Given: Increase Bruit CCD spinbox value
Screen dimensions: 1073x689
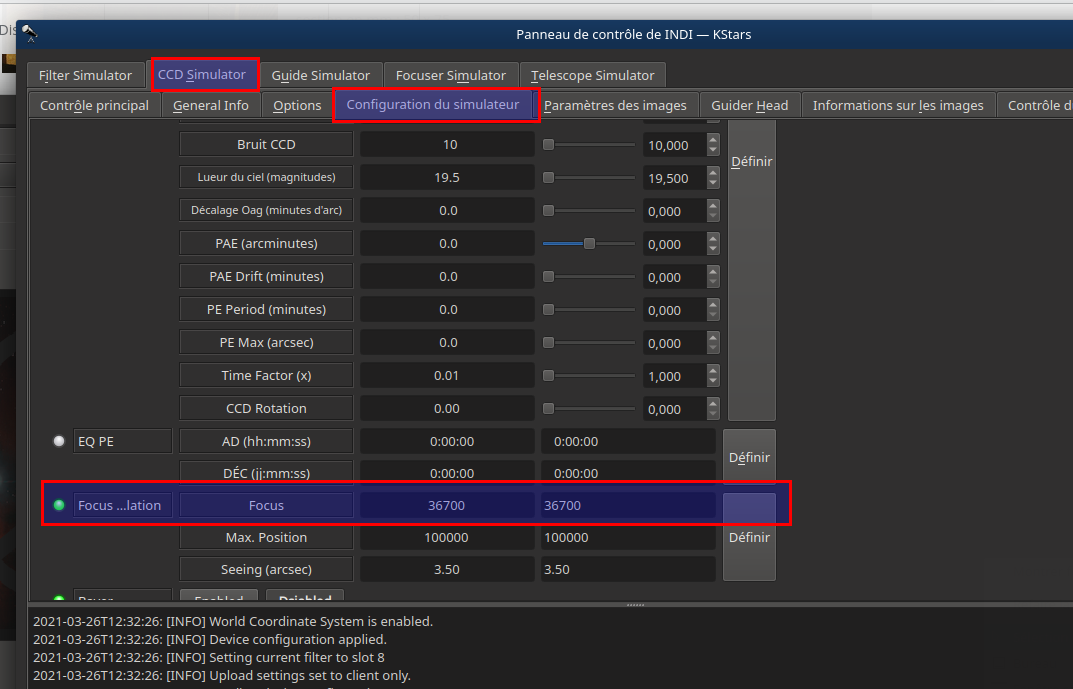Looking at the screenshot, I should [x=713, y=140].
